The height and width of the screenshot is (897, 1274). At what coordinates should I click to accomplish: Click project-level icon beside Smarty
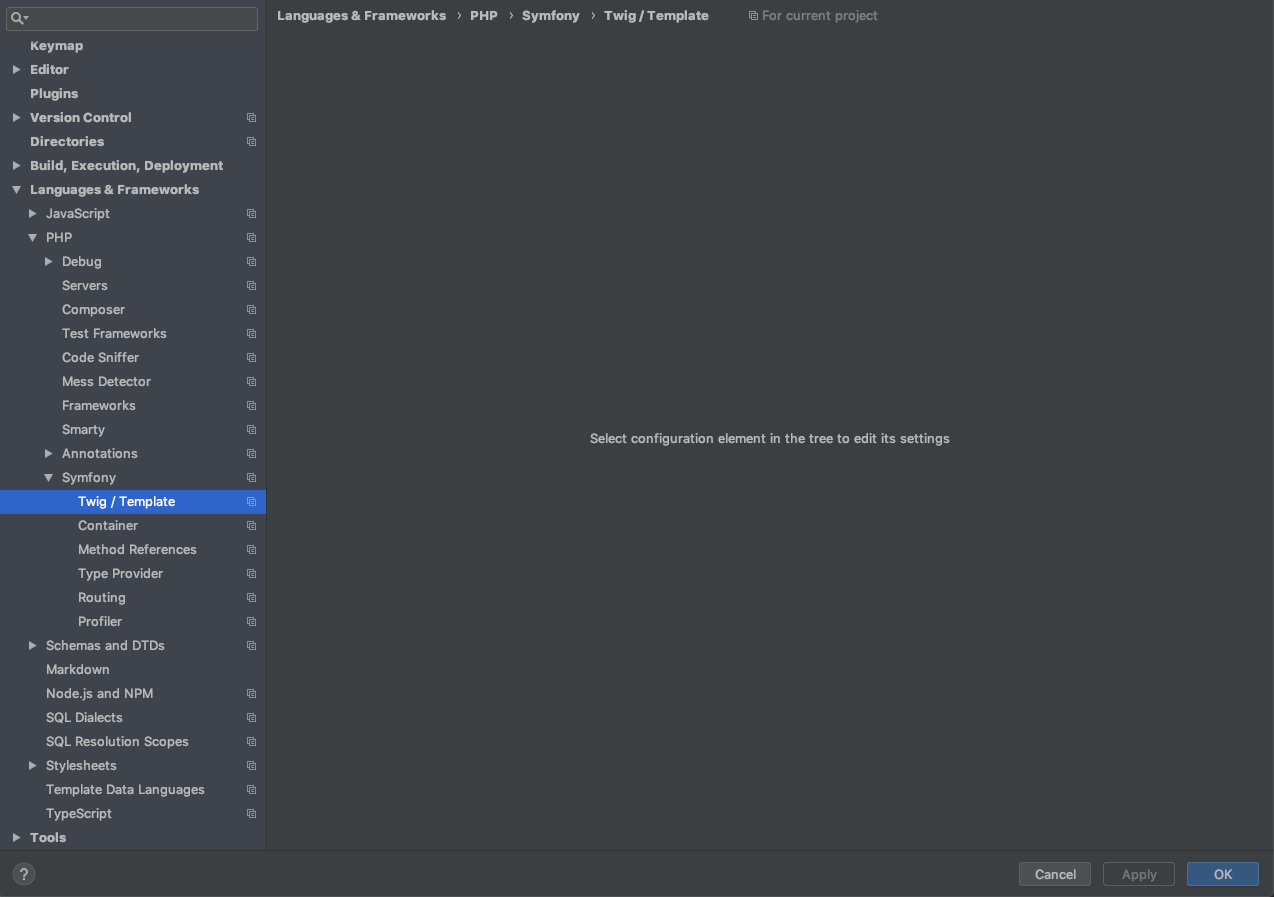[x=251, y=430]
